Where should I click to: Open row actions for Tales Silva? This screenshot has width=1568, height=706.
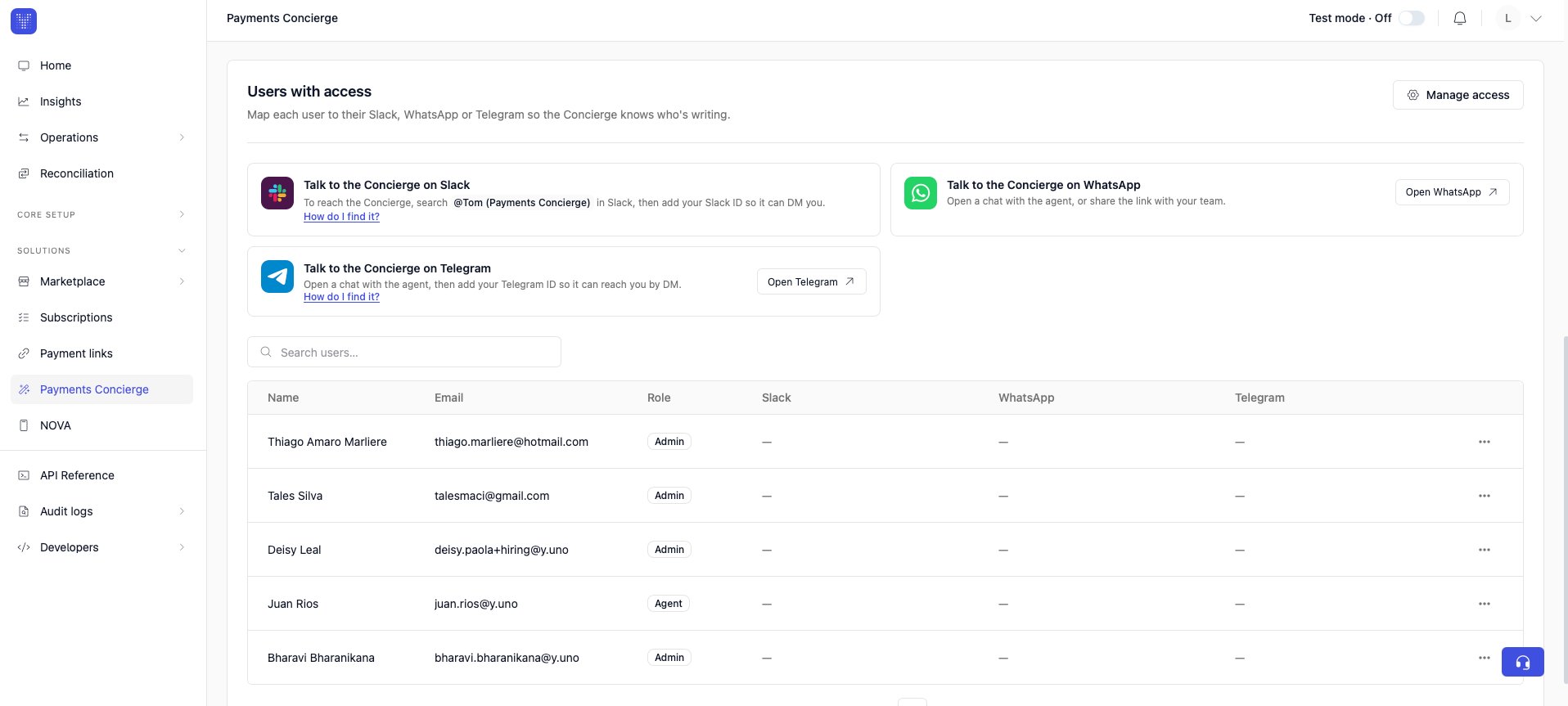click(1485, 496)
